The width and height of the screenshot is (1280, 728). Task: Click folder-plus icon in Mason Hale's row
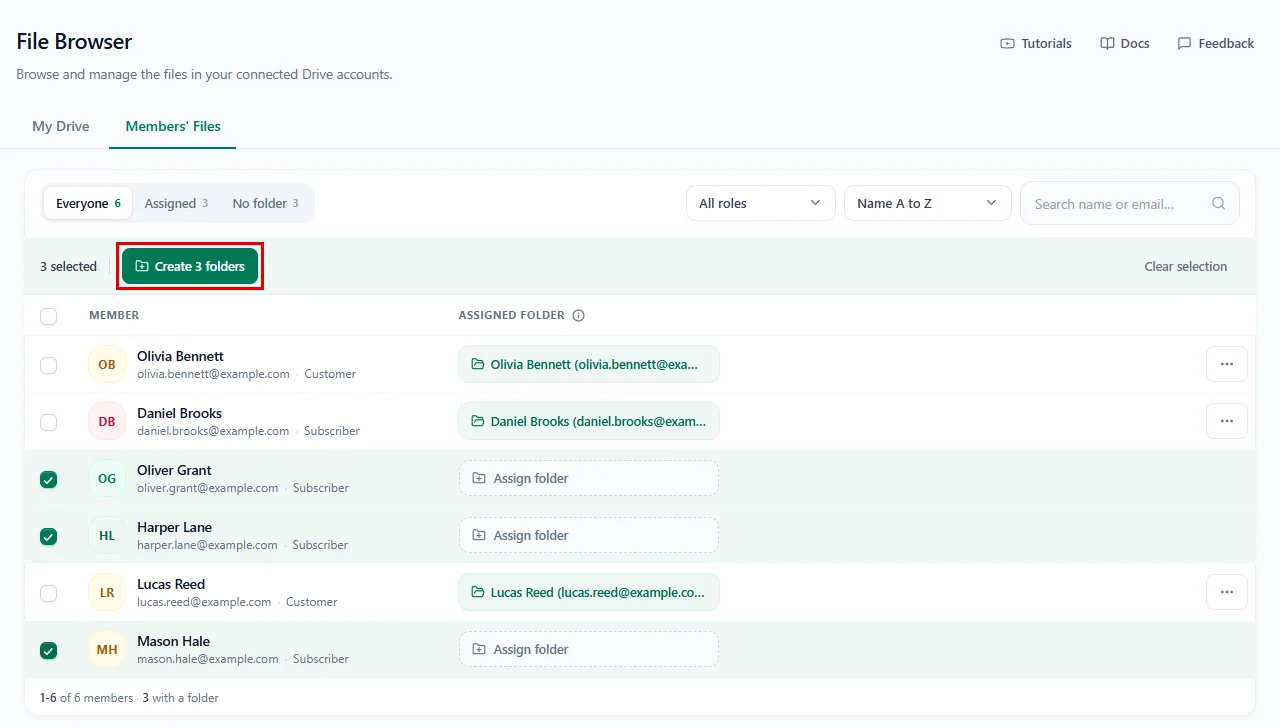tap(479, 649)
